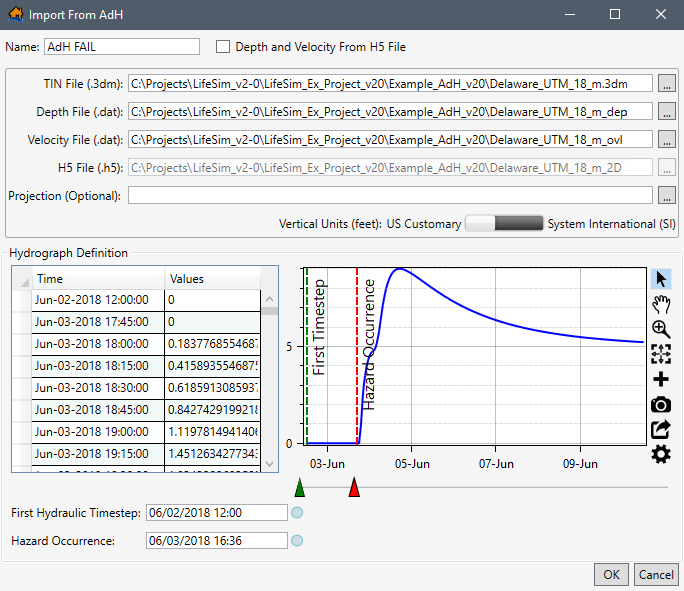
Task: Click into the TIN File path field
Action: click(390, 83)
